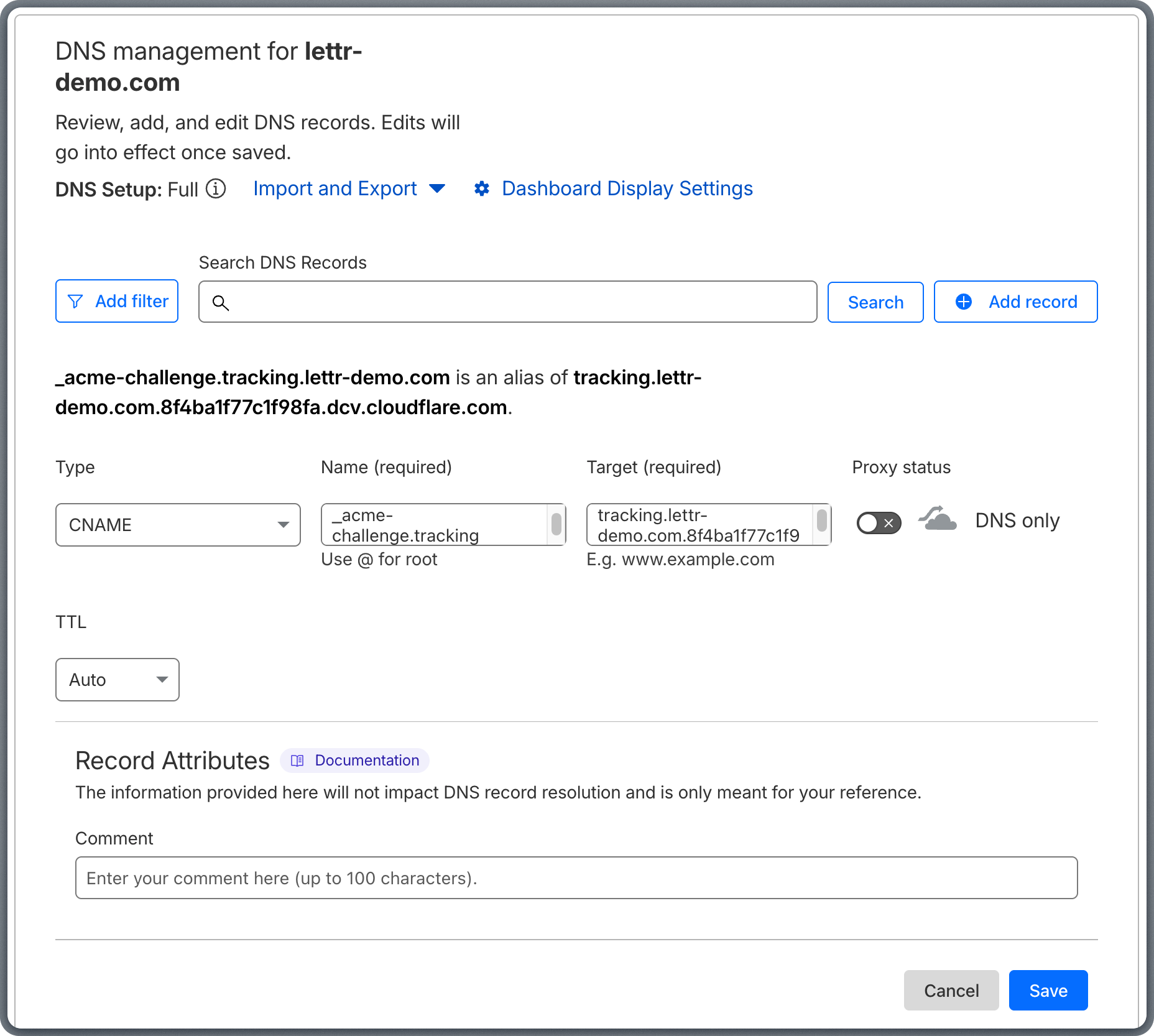This screenshot has width=1154, height=1036.
Task: Click the comment input field
Action: (575, 877)
